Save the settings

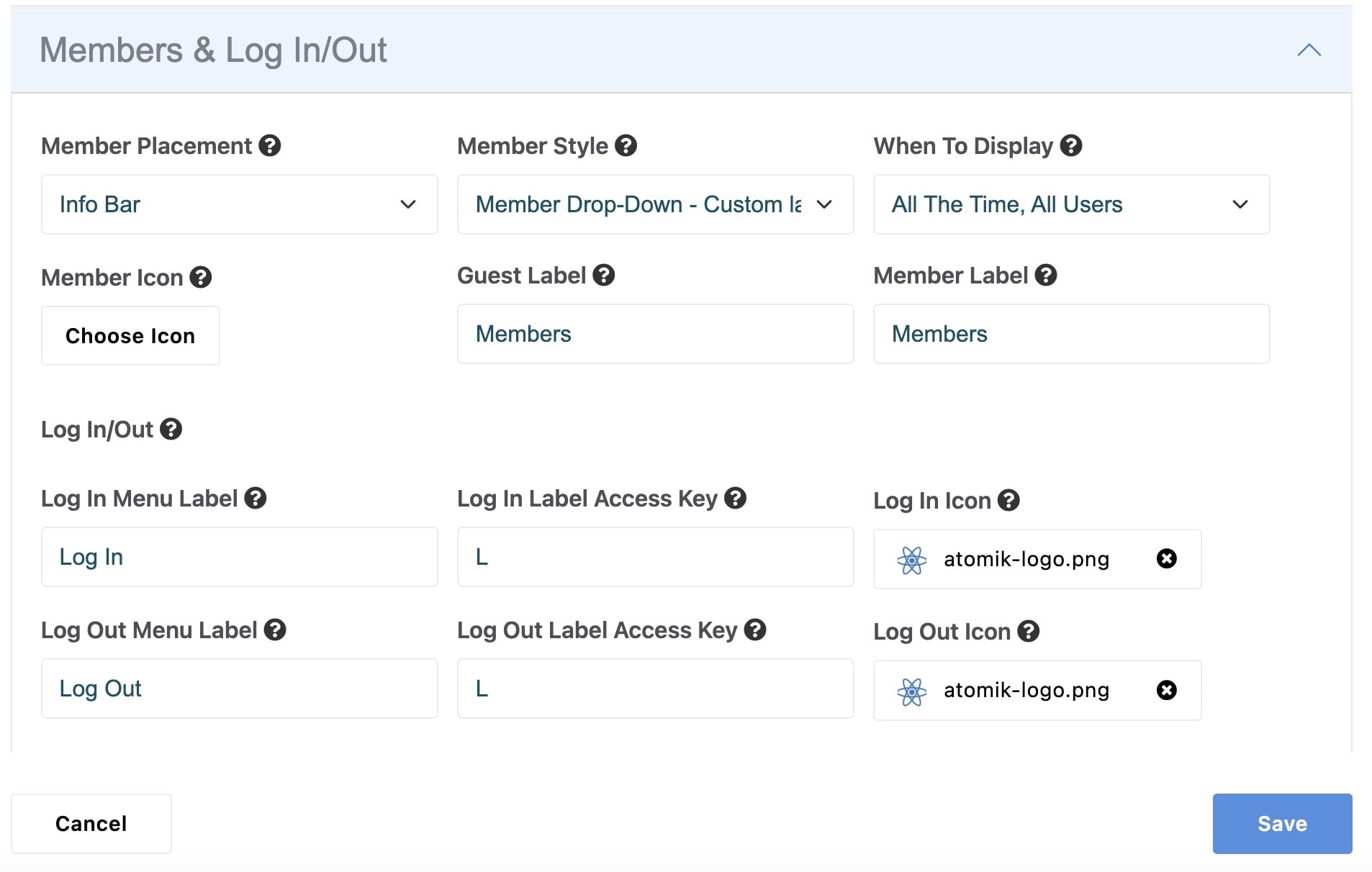[1282, 824]
